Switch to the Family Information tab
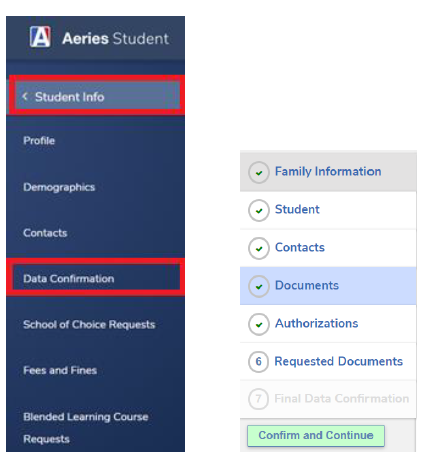This screenshot has height=469, width=438. pos(328,171)
